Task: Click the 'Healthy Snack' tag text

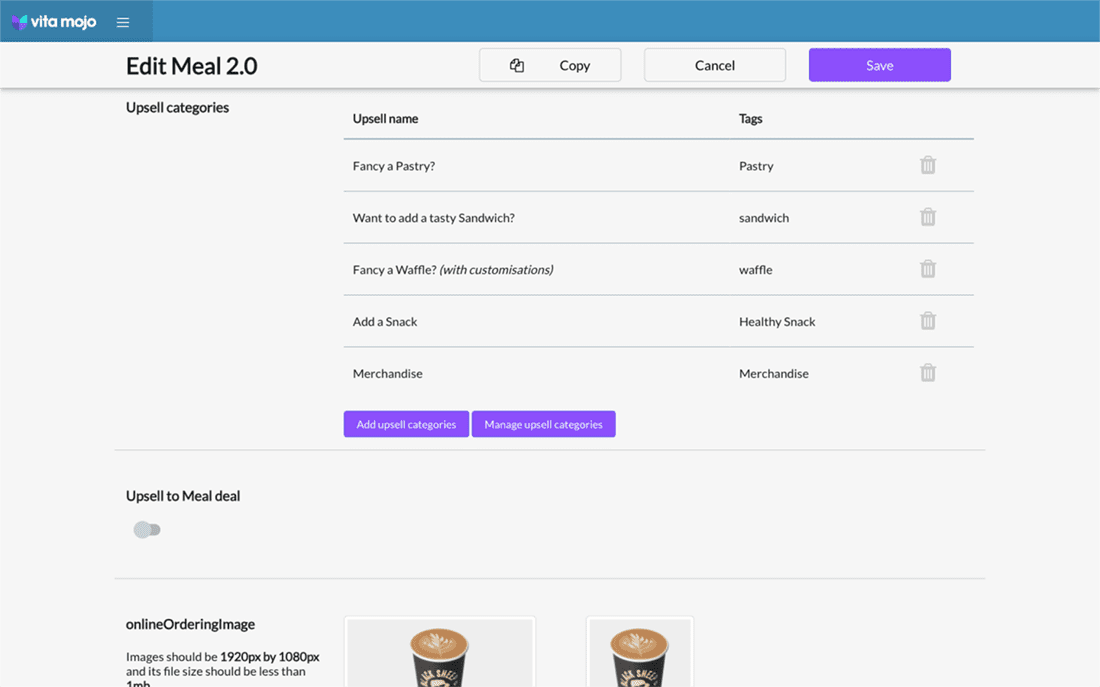Action: pos(777,322)
